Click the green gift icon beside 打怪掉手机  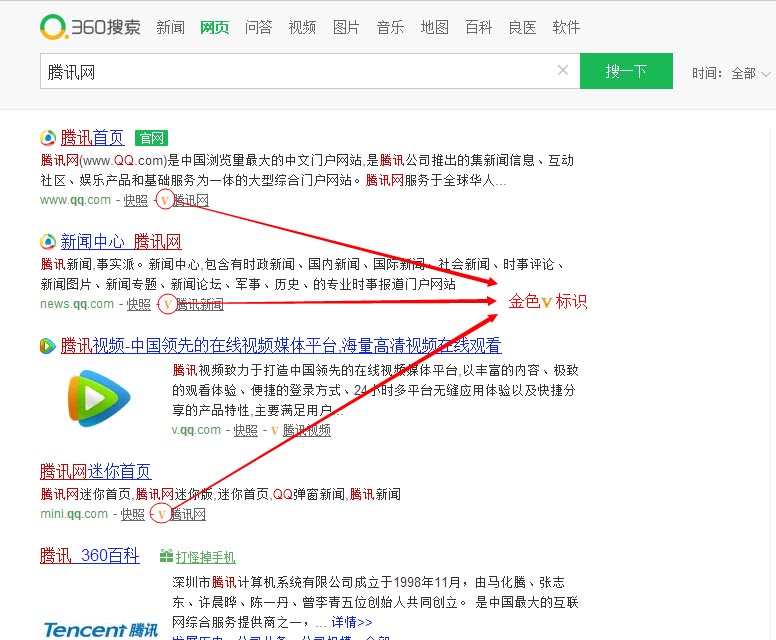click(x=166, y=556)
